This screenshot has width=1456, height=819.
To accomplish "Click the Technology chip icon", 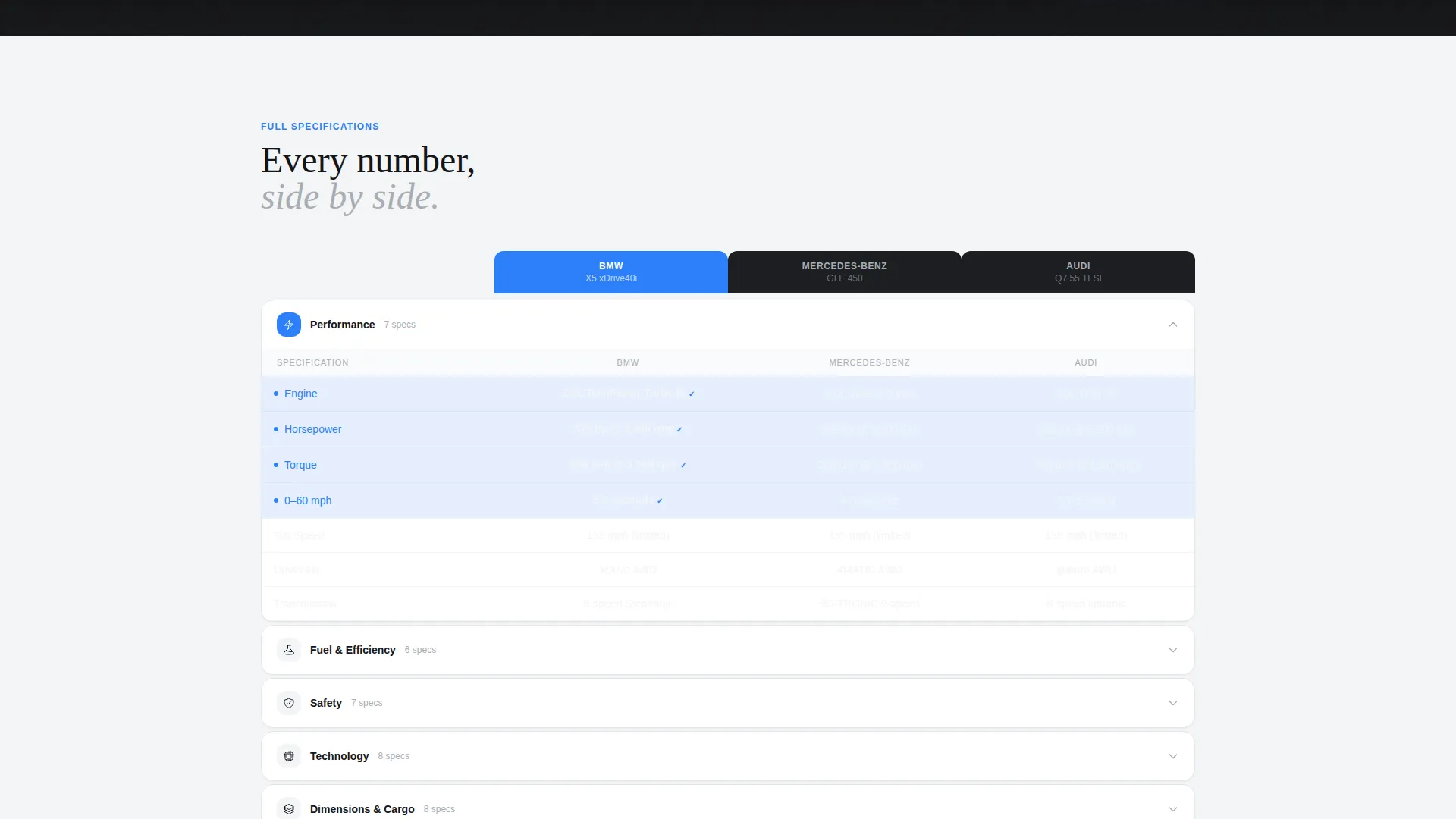I will (289, 756).
